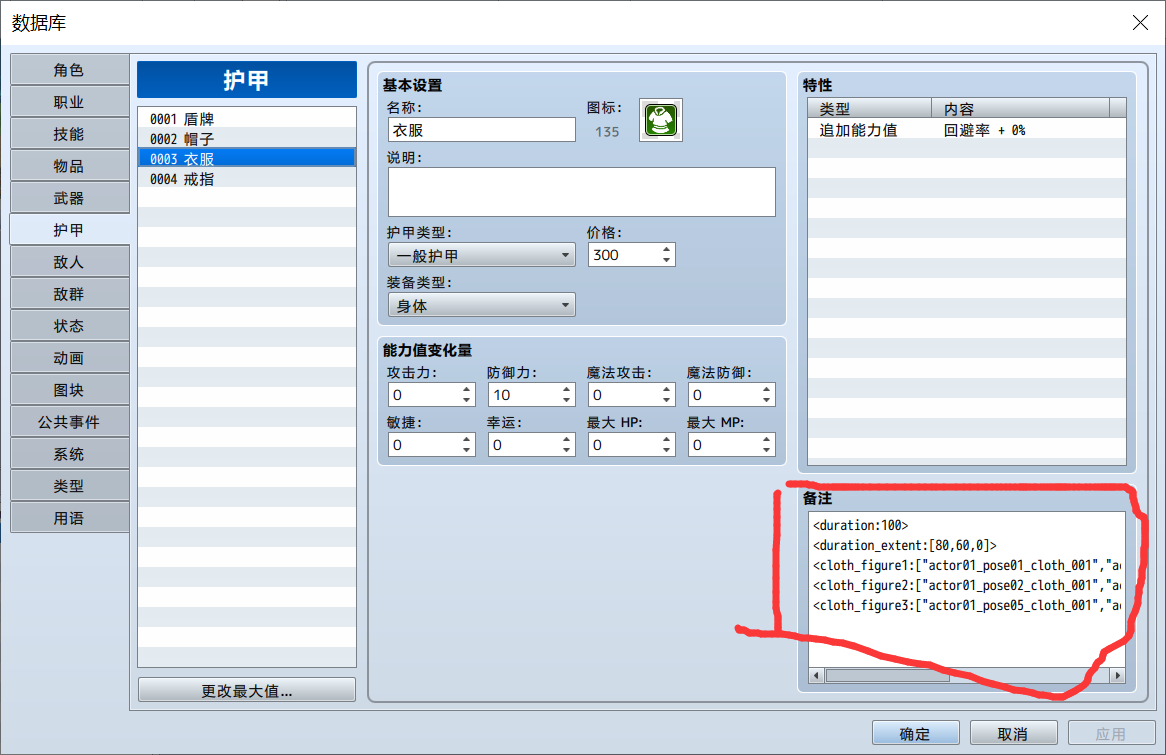Select armor 0002 帽子 in list
Image resolution: width=1166 pixels, height=755 pixels.
[x=247, y=138]
